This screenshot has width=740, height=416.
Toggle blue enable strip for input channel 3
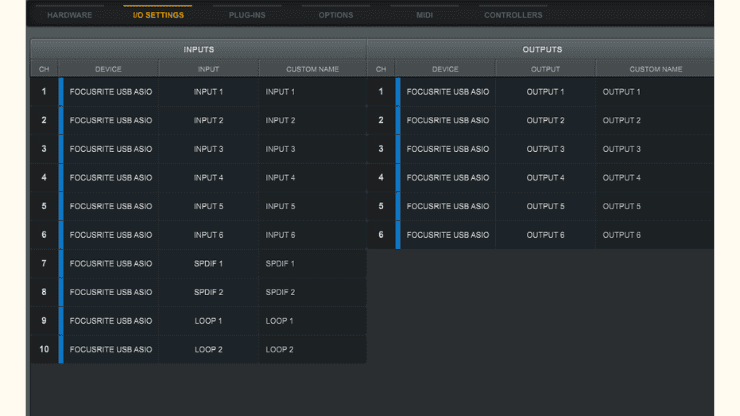(x=61, y=149)
